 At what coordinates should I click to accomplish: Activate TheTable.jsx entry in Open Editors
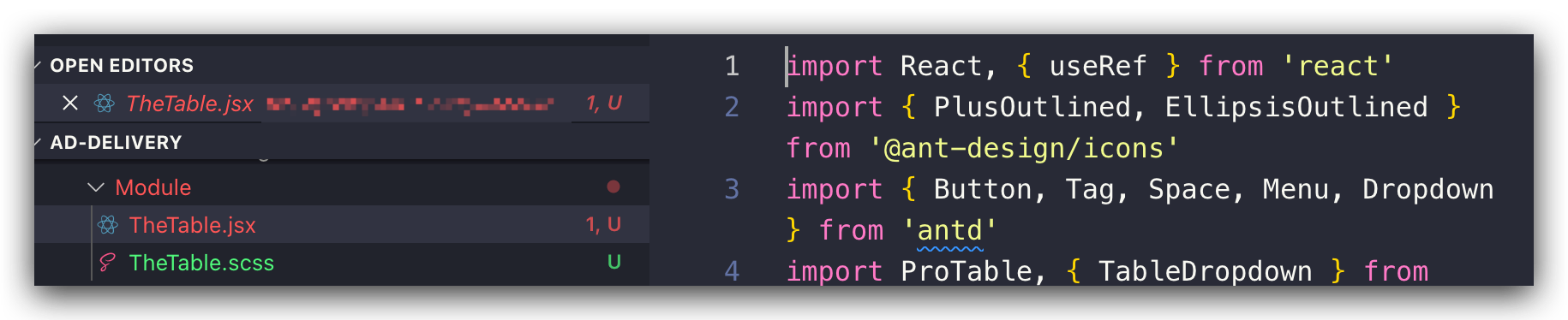pyautogui.click(x=189, y=104)
